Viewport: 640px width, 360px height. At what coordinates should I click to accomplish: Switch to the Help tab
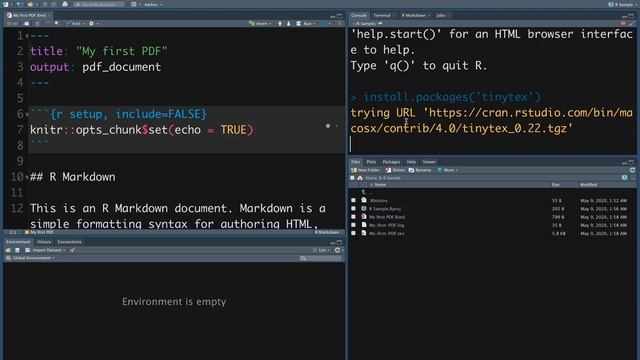411,162
